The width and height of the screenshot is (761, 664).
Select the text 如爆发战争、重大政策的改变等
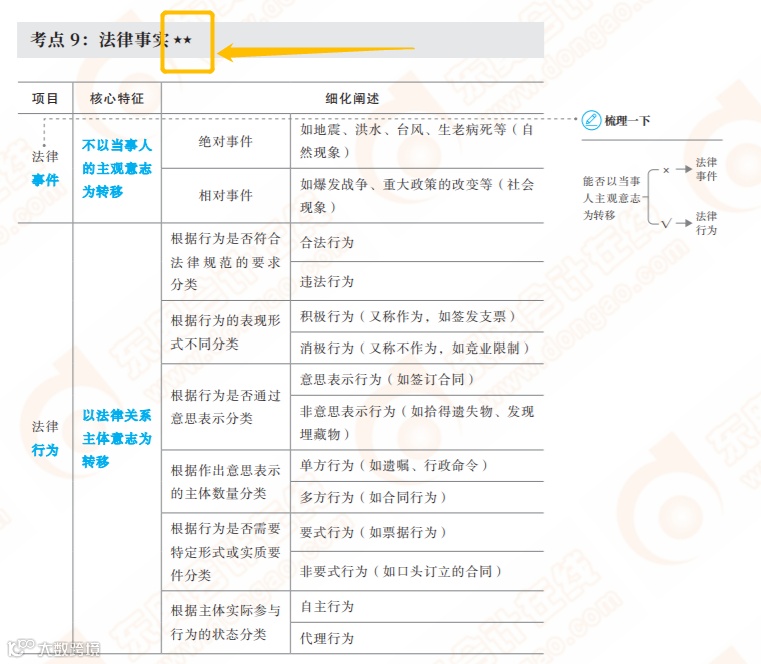click(396, 184)
